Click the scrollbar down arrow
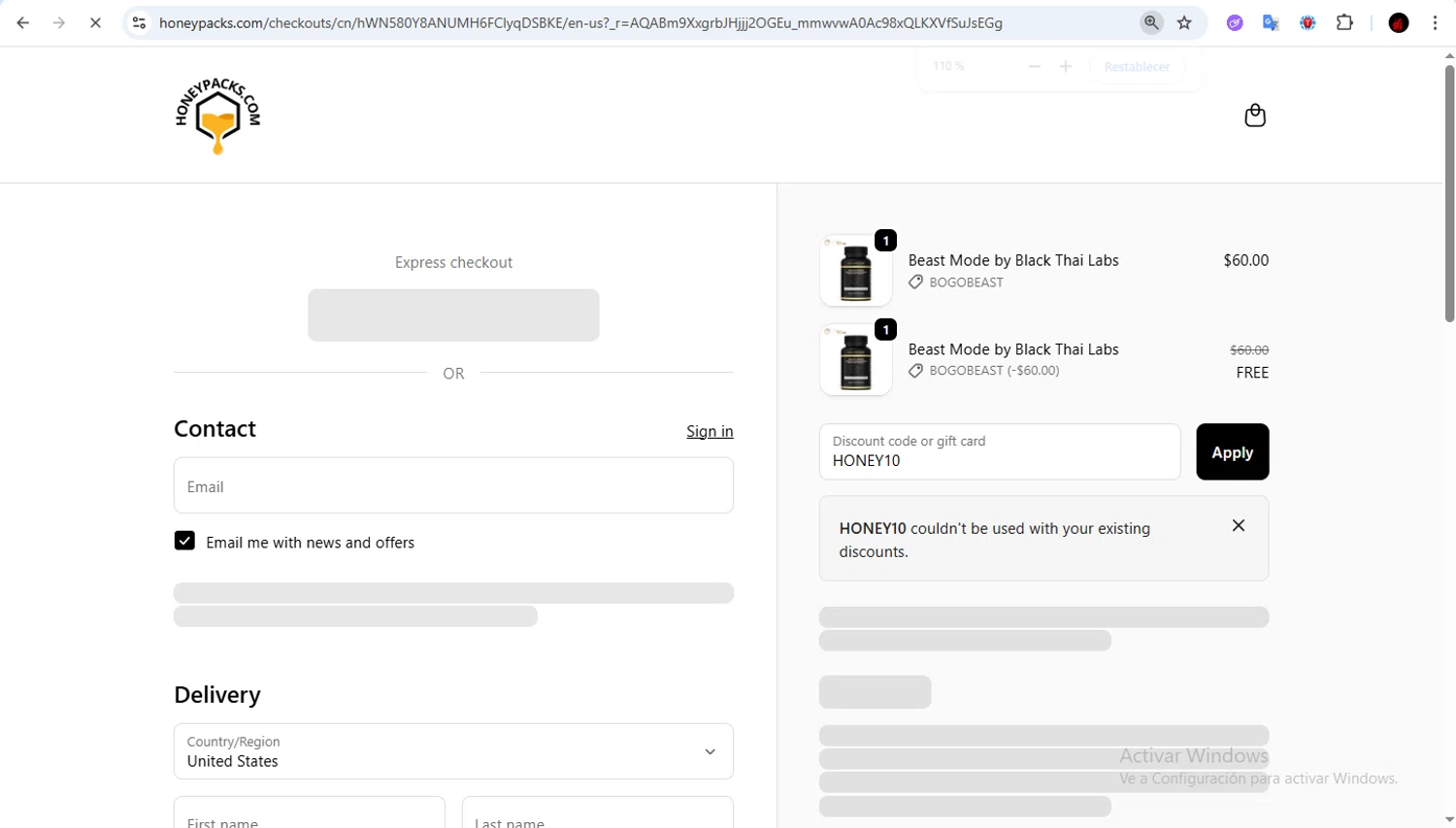Viewport: 1456px width, 828px height. click(x=1449, y=820)
